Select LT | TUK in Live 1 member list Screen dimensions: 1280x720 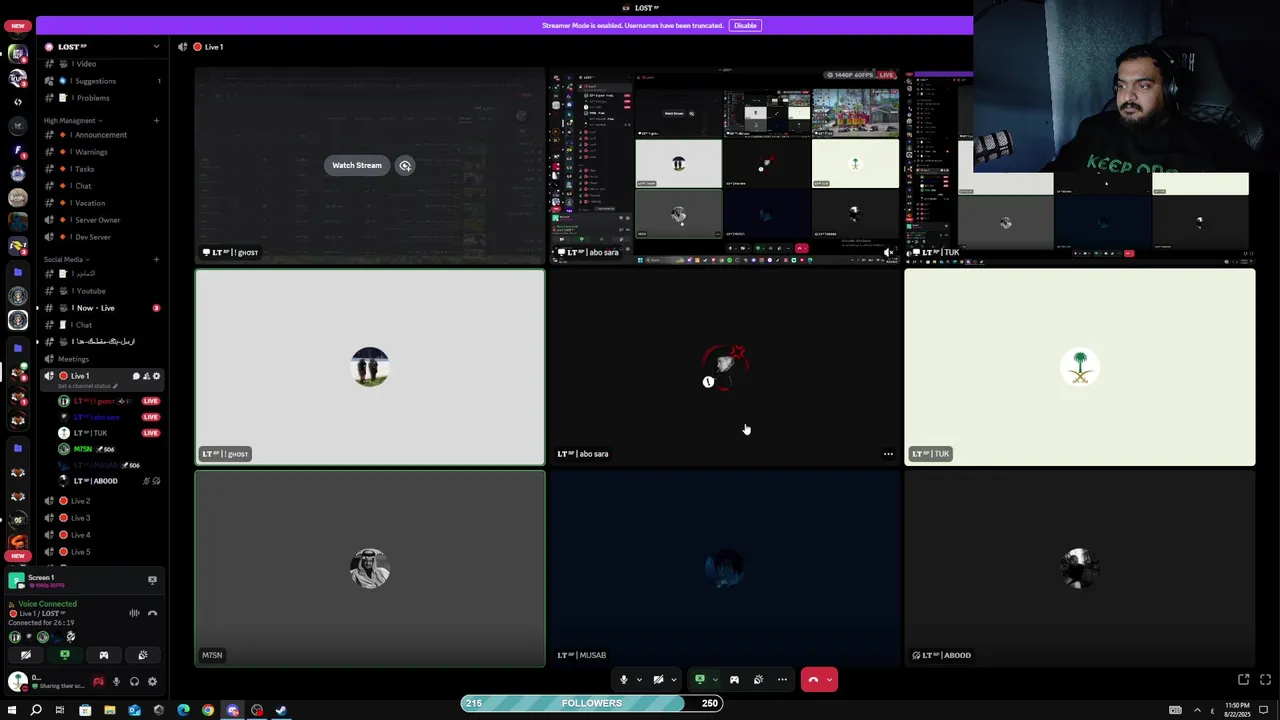click(x=108, y=433)
